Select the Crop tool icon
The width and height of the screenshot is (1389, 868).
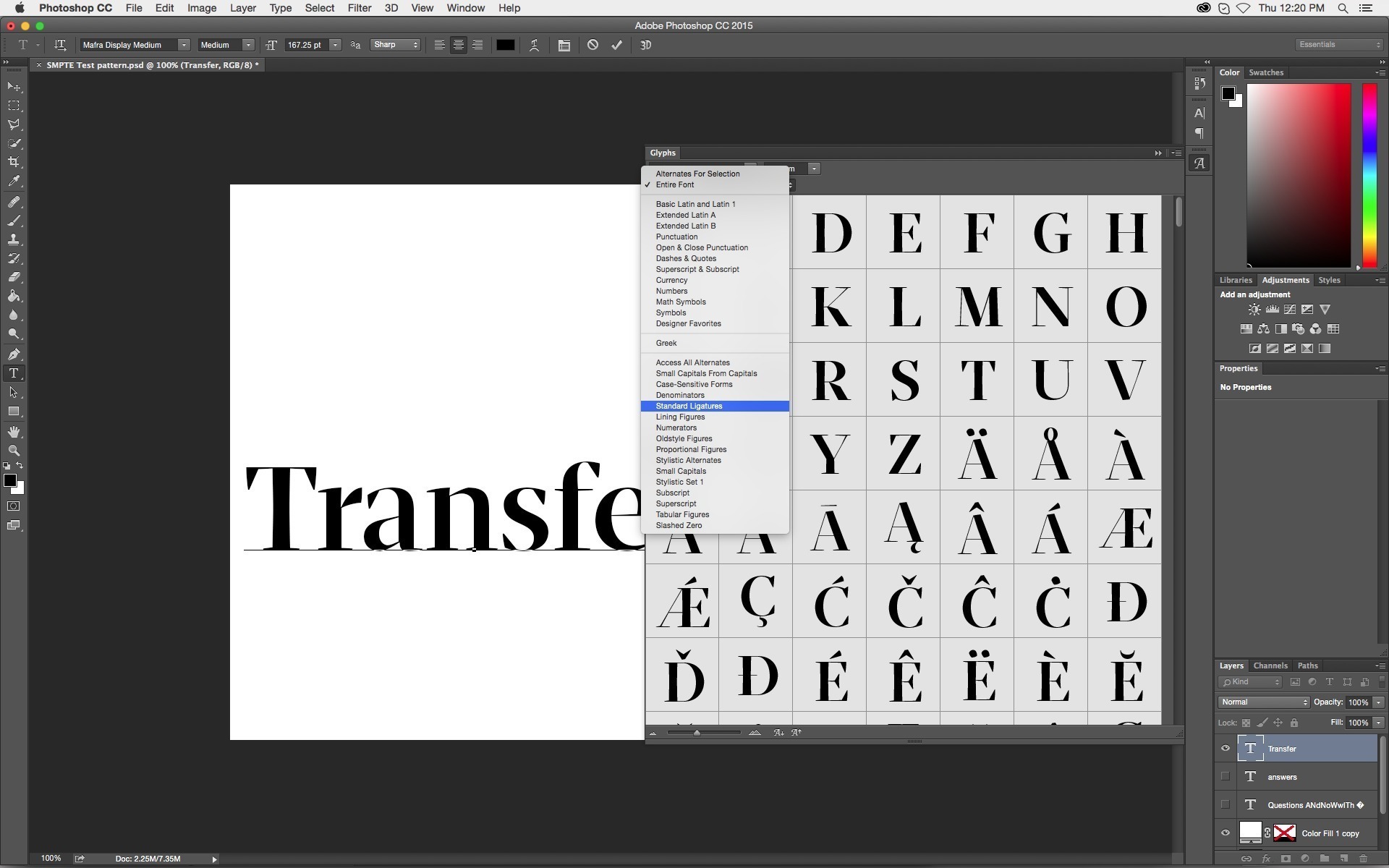(13, 162)
